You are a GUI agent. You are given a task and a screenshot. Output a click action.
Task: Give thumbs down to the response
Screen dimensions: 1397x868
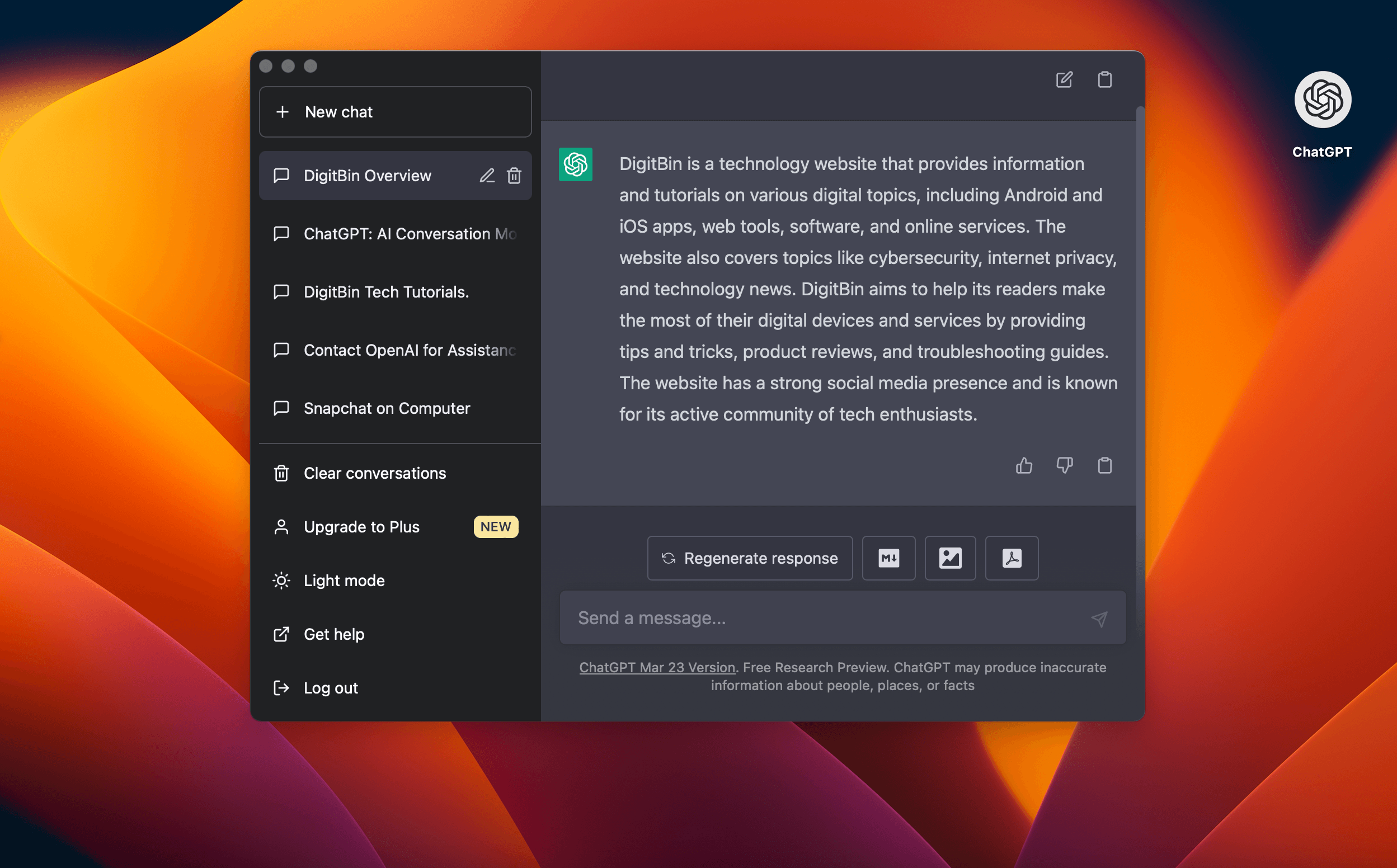coord(1065,465)
